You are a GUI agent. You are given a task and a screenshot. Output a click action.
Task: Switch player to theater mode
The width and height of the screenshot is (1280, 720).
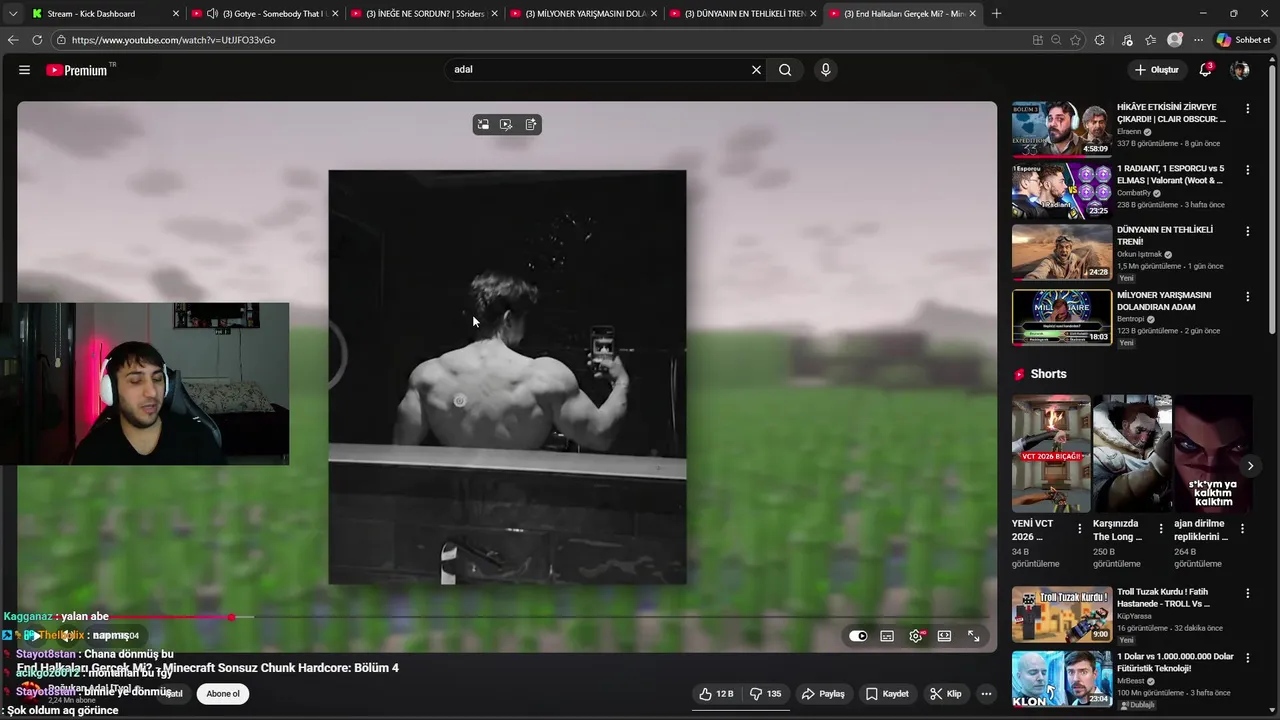pos(944,636)
